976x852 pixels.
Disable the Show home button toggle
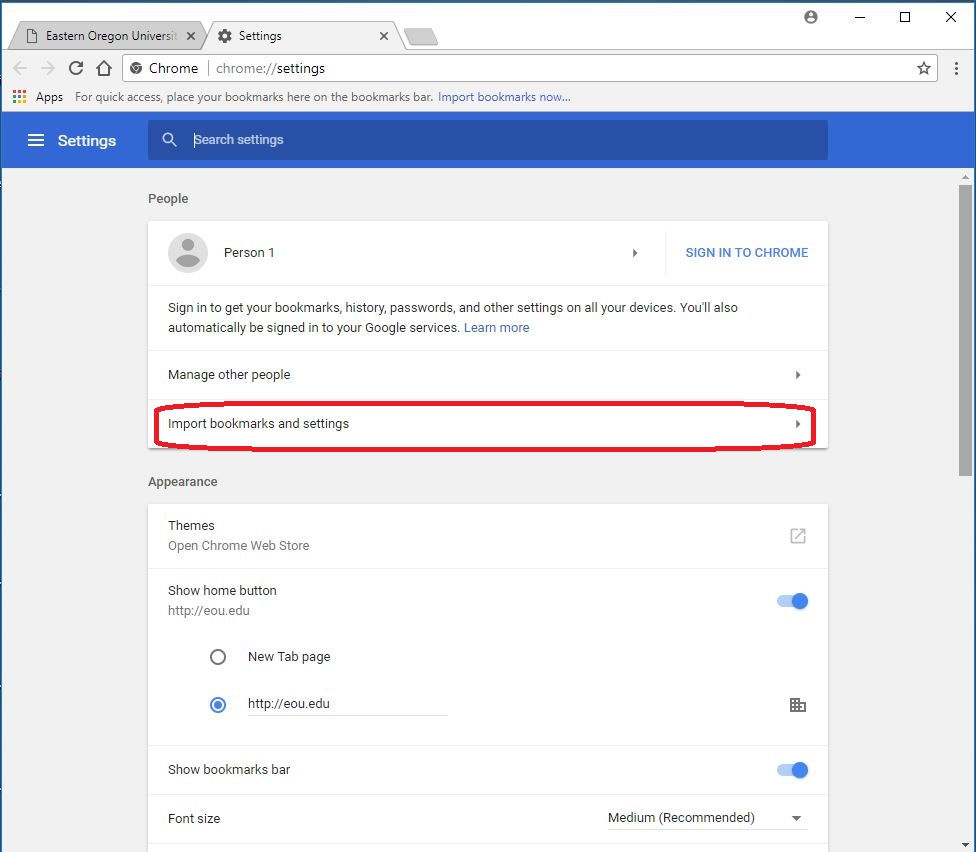click(793, 601)
